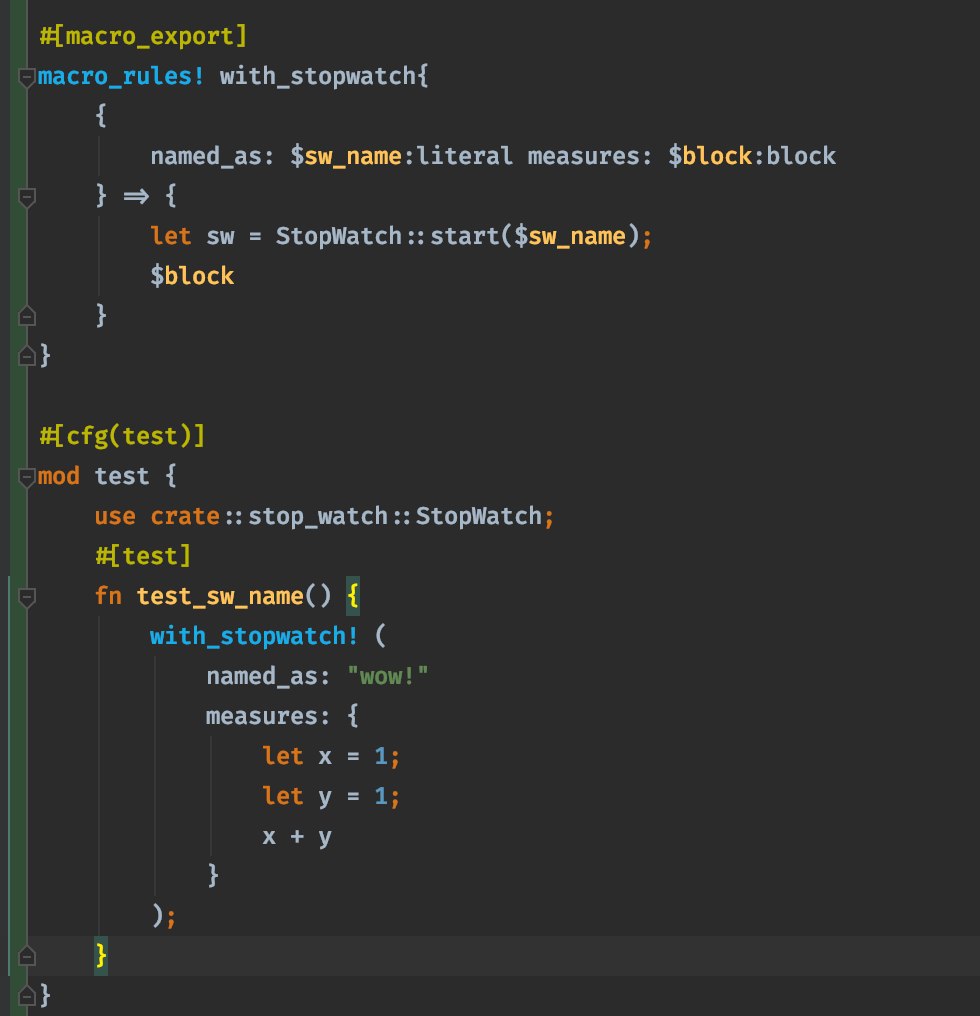Click the fold end marker closing mod test
This screenshot has height=1016, width=980.
[27, 996]
